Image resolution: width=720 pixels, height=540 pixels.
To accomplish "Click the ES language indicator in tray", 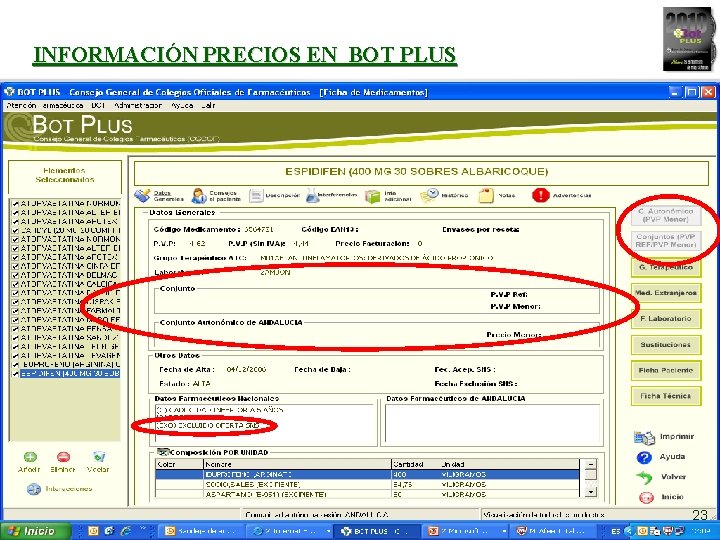I will [x=615, y=531].
